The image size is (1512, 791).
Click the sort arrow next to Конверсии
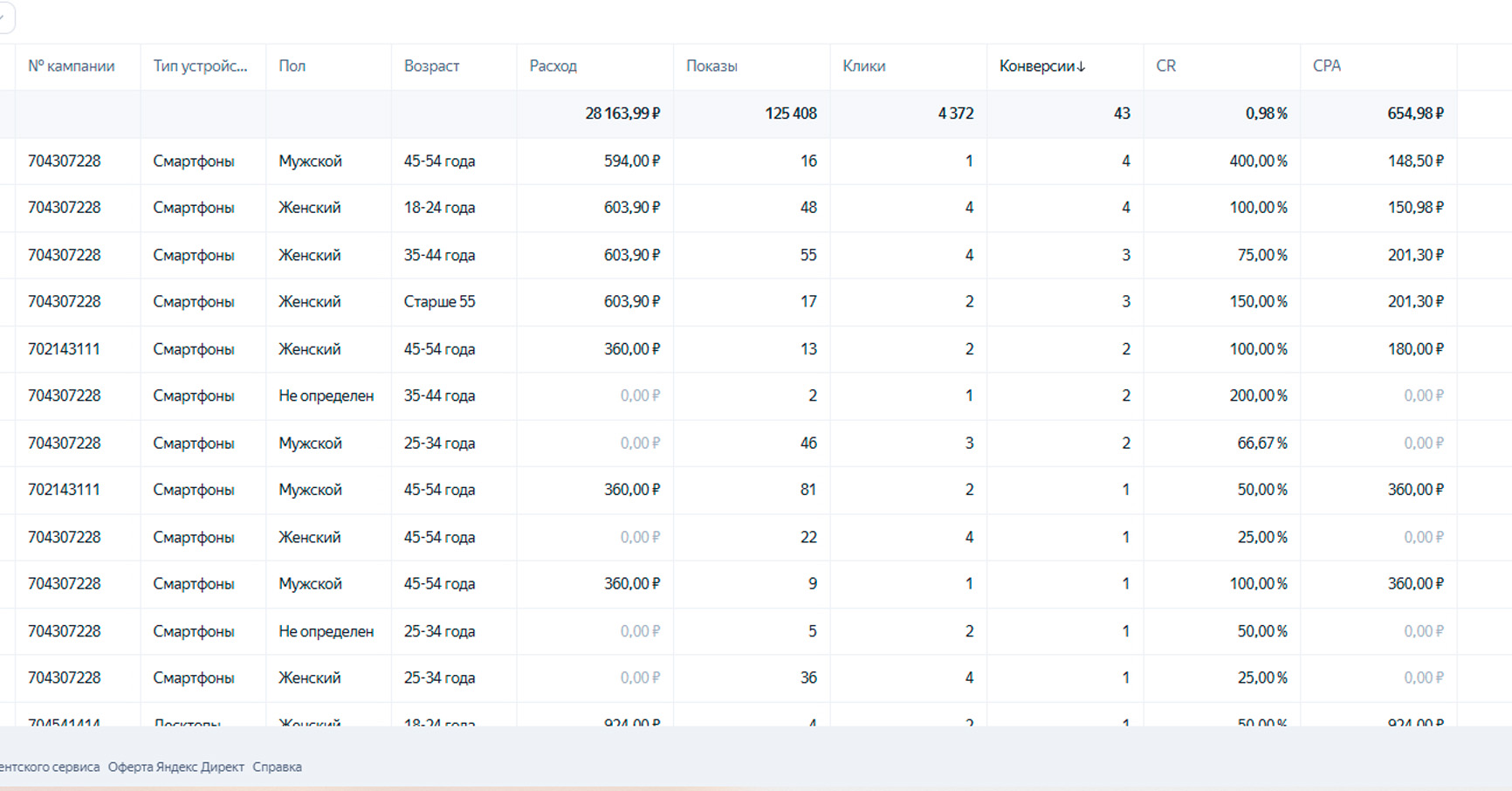point(1081,66)
